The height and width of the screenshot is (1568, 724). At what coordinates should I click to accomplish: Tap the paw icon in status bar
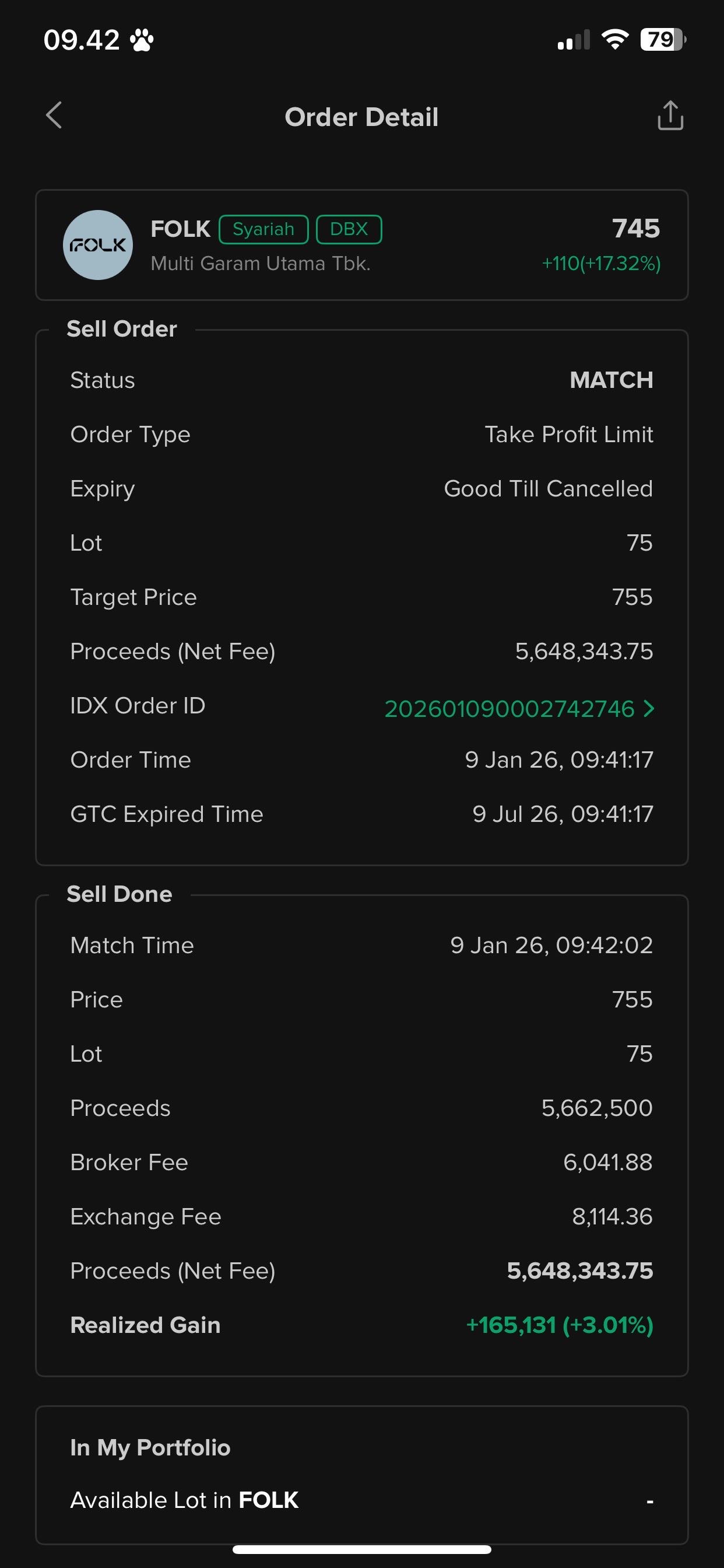(x=142, y=41)
